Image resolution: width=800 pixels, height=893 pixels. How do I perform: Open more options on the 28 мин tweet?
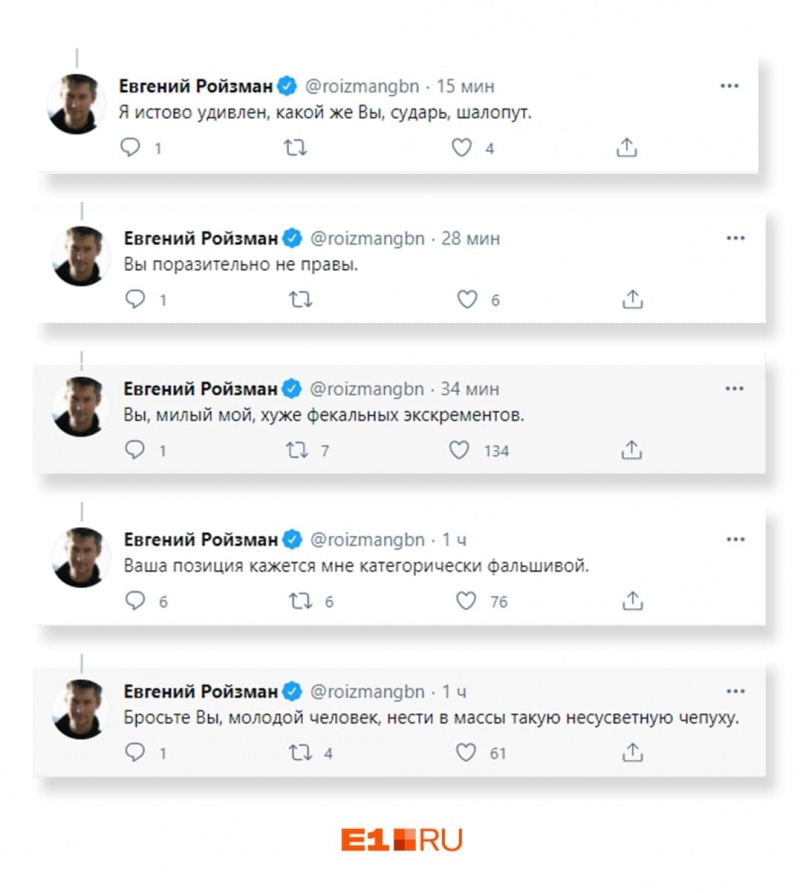click(x=736, y=238)
